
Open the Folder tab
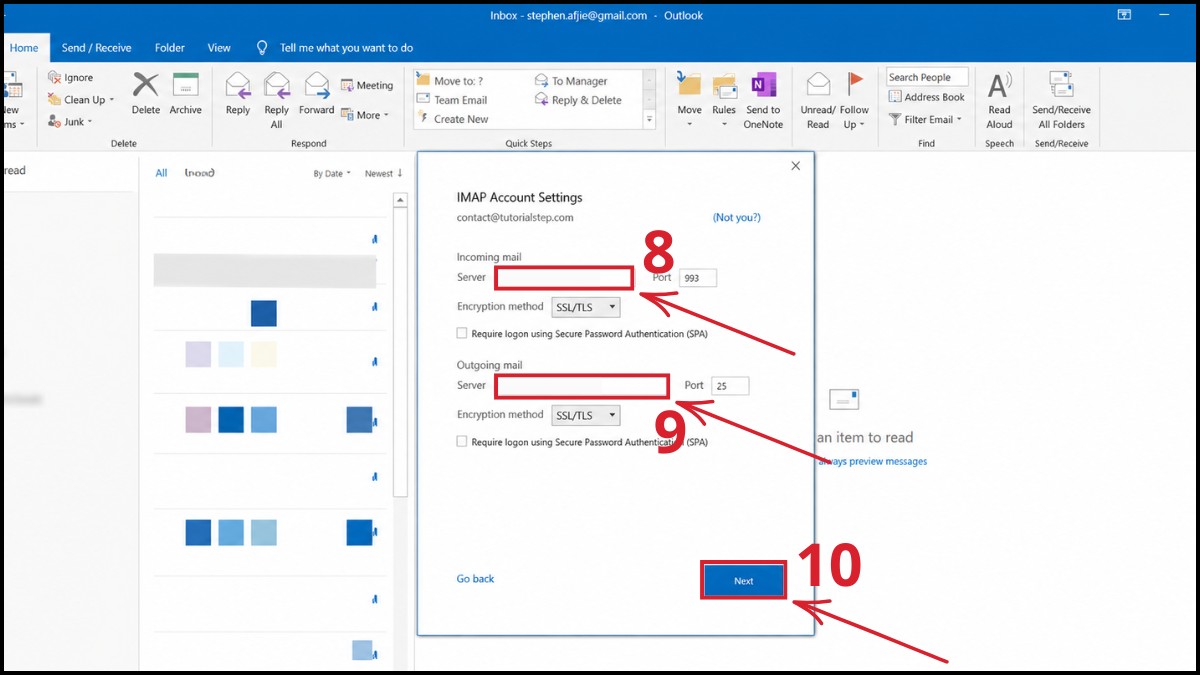point(170,47)
